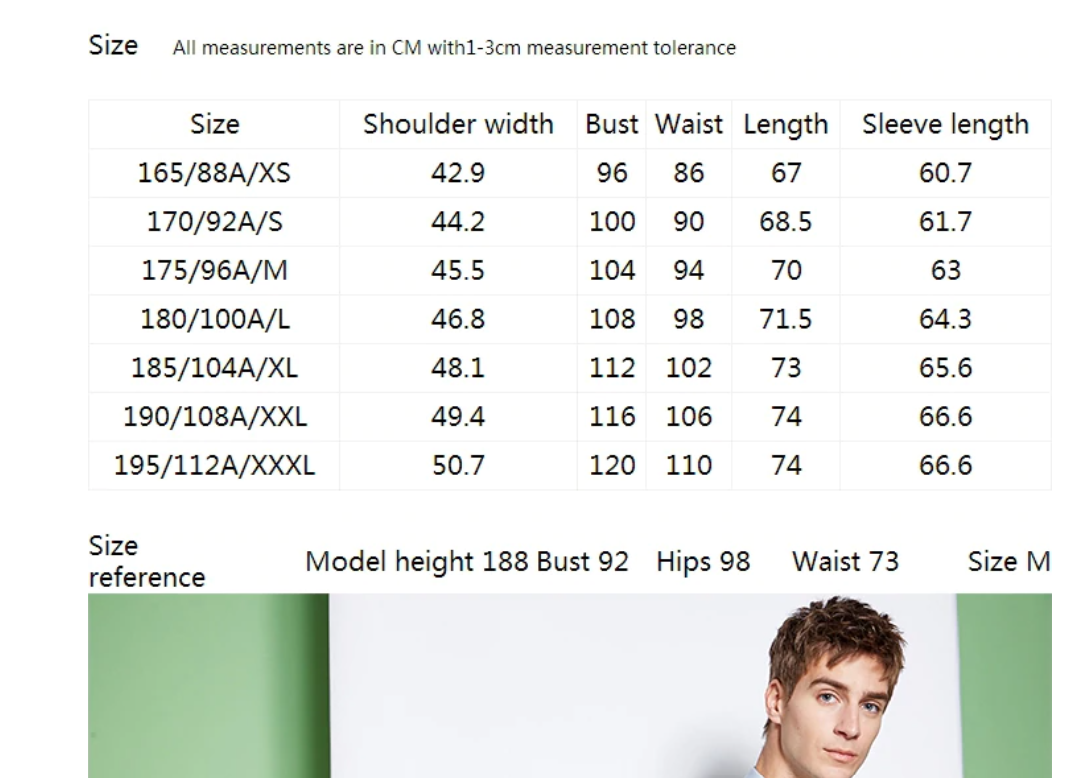This screenshot has width=1066, height=778.
Task: Select the sleeve length value 60.7
Action: point(945,173)
